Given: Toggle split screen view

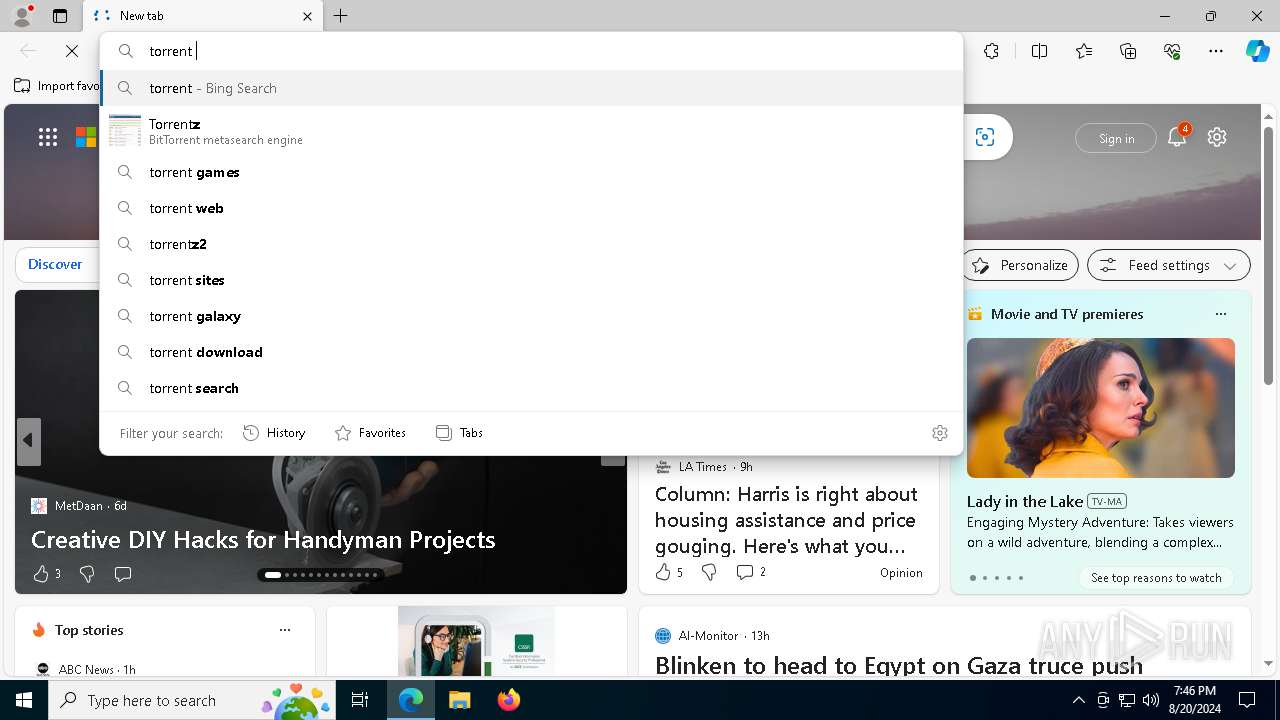Looking at the screenshot, I should (1039, 51).
